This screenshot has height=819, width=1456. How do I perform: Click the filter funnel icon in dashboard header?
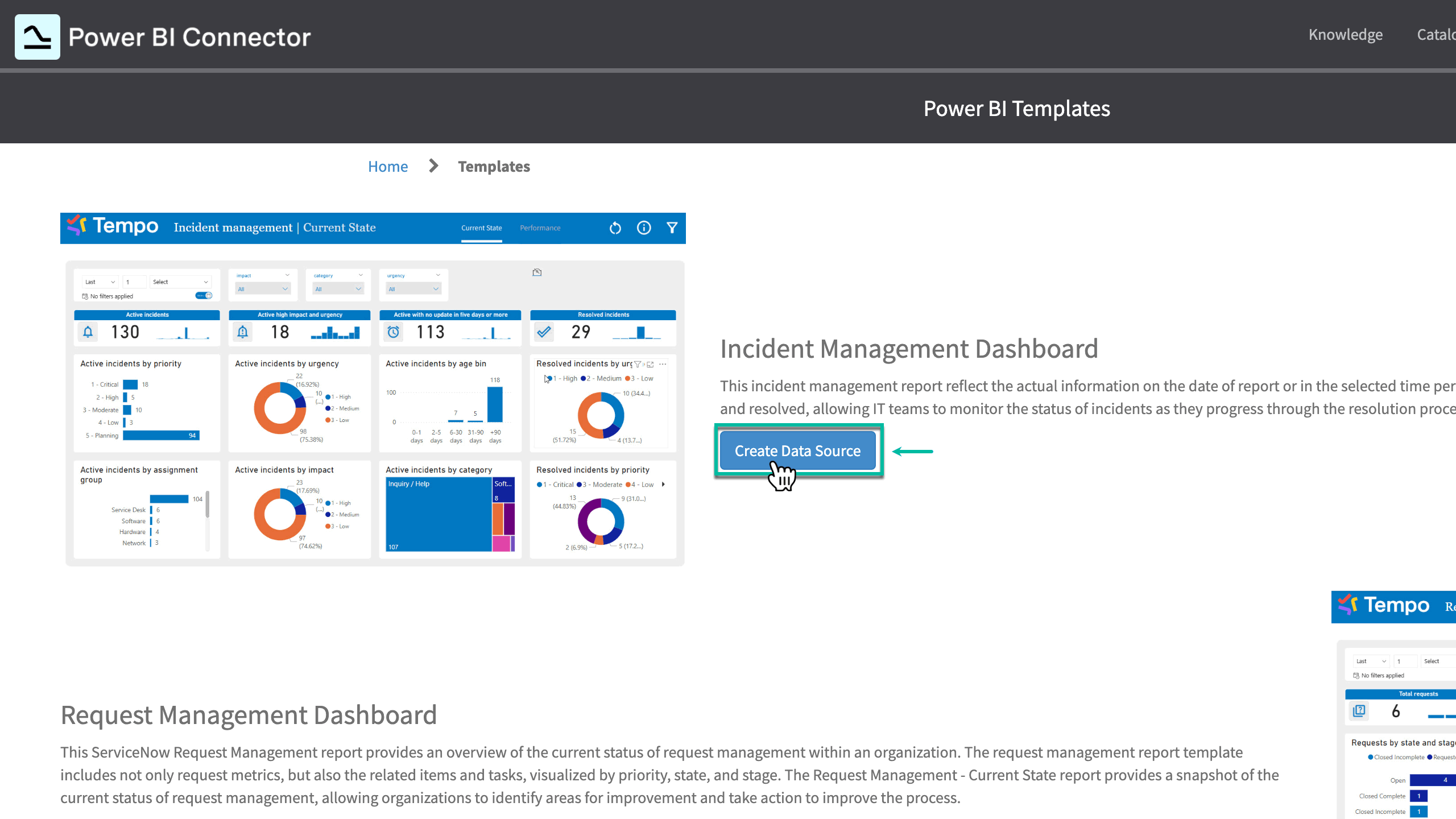click(x=672, y=228)
